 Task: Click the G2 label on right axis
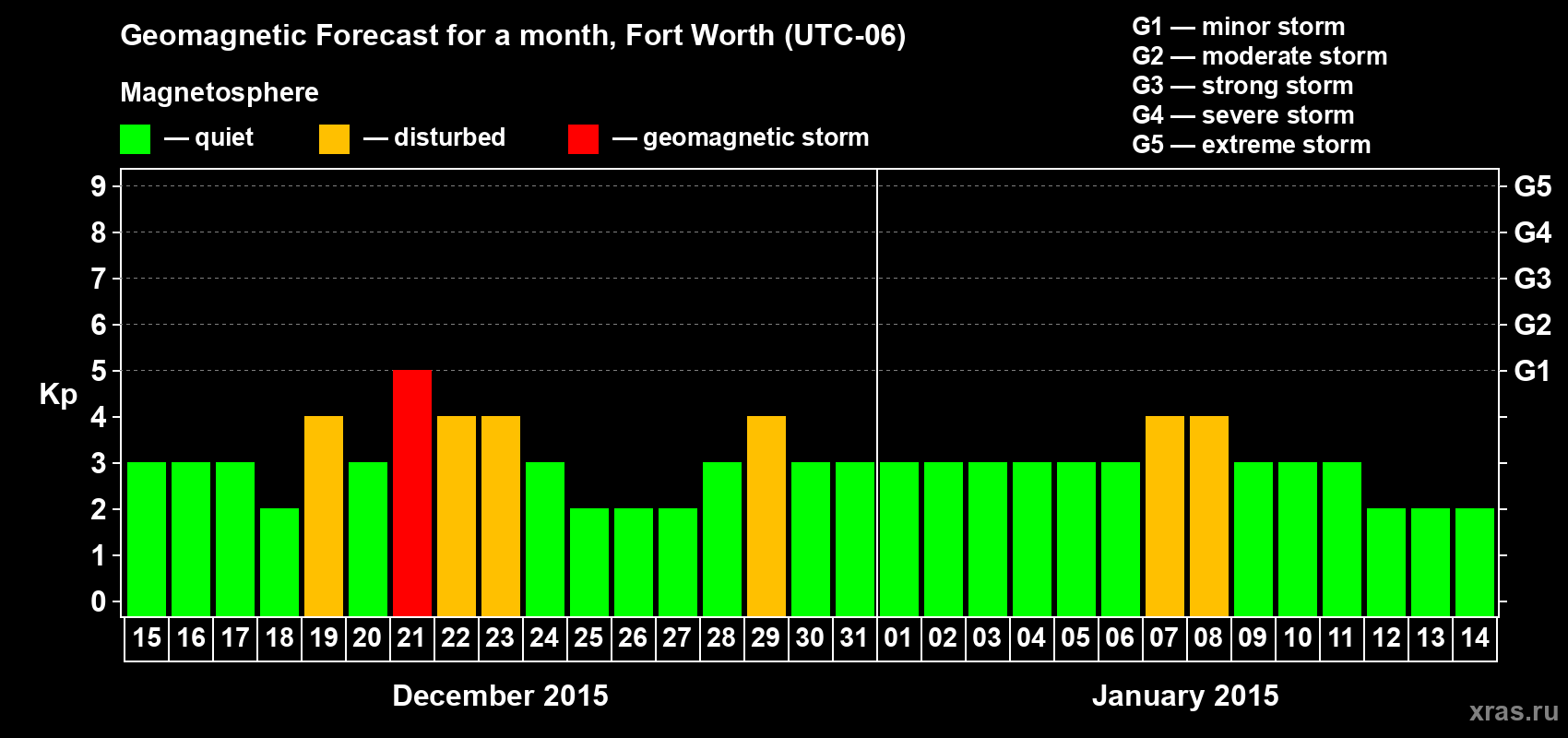[x=1532, y=325]
